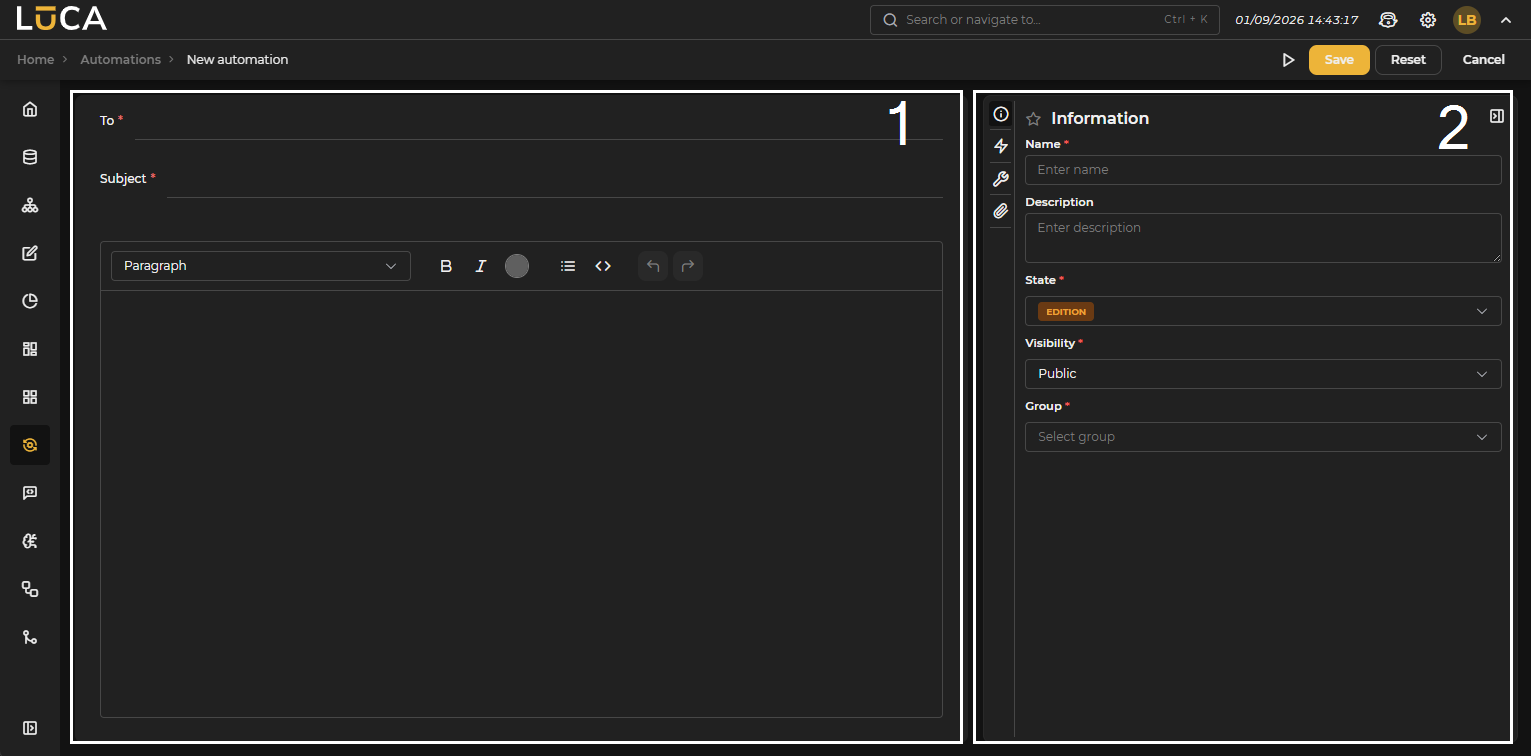Expand the left sidebar with the bottom panel icon

click(30, 727)
